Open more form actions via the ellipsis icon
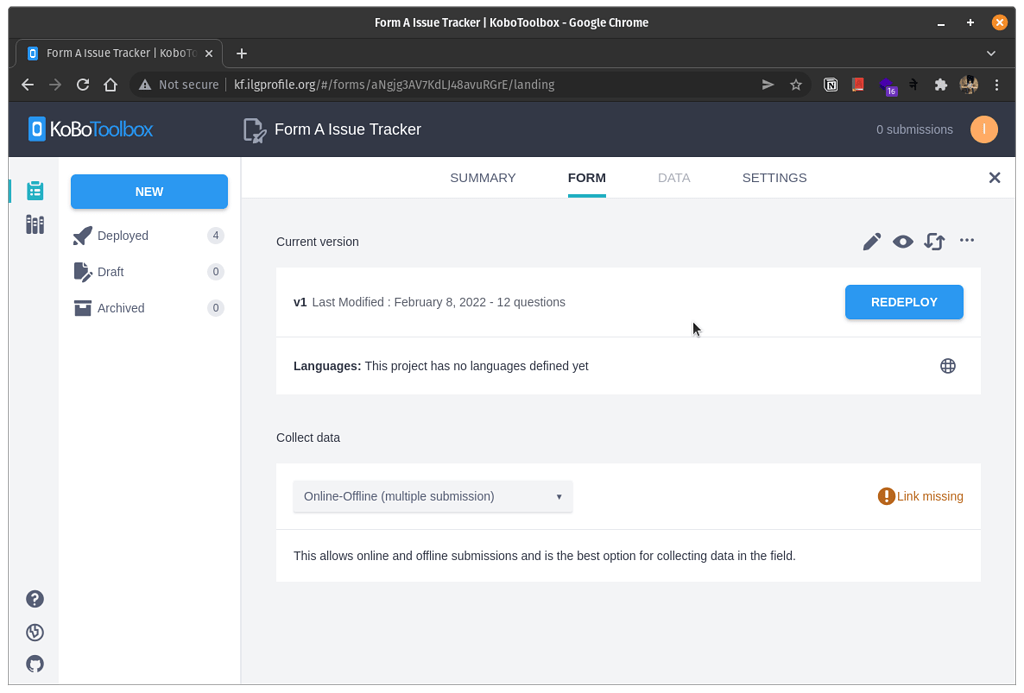 pos(966,241)
